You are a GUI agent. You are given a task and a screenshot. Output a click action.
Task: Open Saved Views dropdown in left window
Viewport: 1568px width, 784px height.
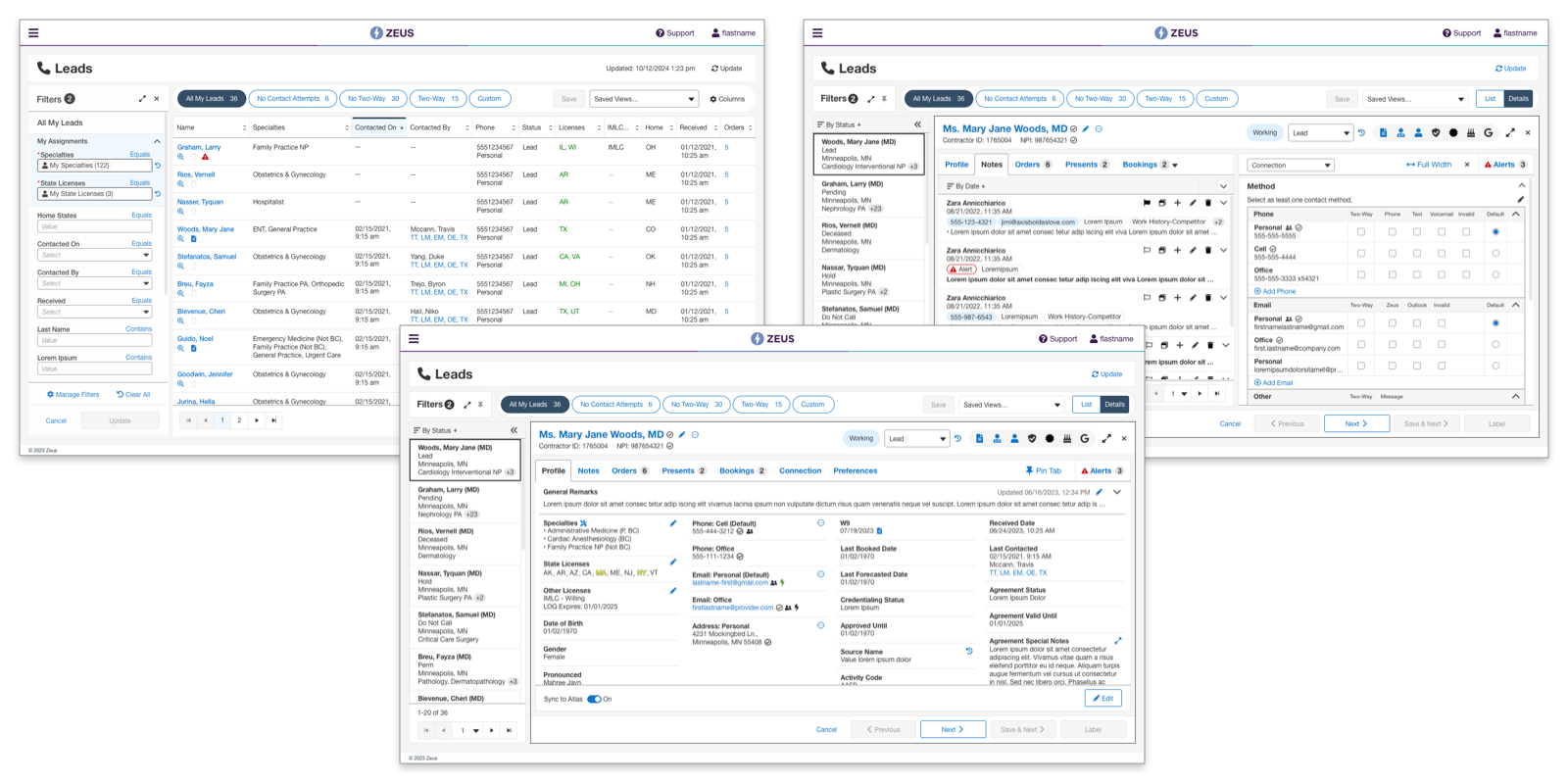[x=644, y=99]
